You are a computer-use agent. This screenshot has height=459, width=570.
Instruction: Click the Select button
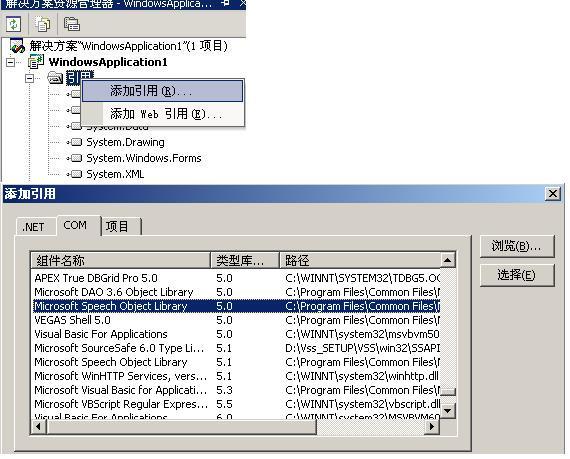point(517,275)
